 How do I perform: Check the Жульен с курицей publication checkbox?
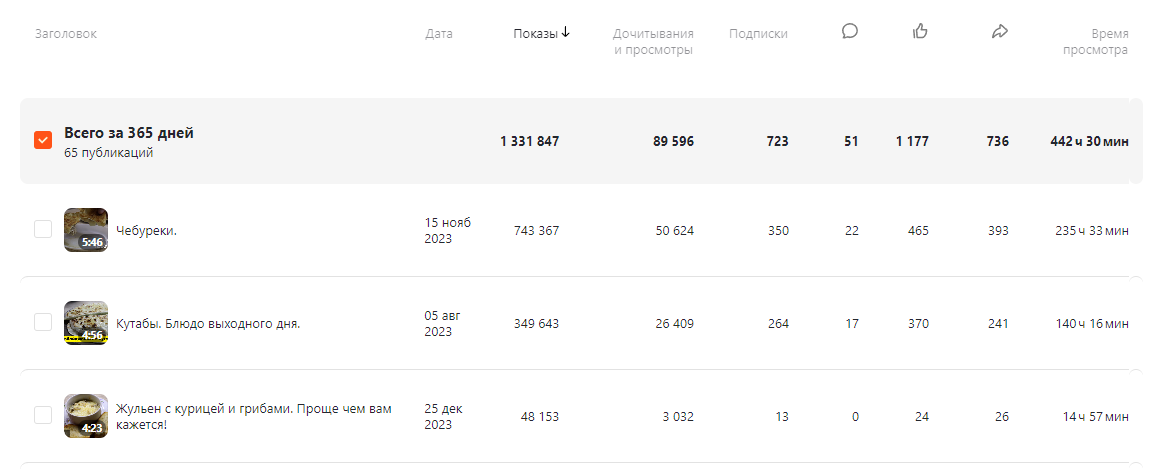coord(43,415)
